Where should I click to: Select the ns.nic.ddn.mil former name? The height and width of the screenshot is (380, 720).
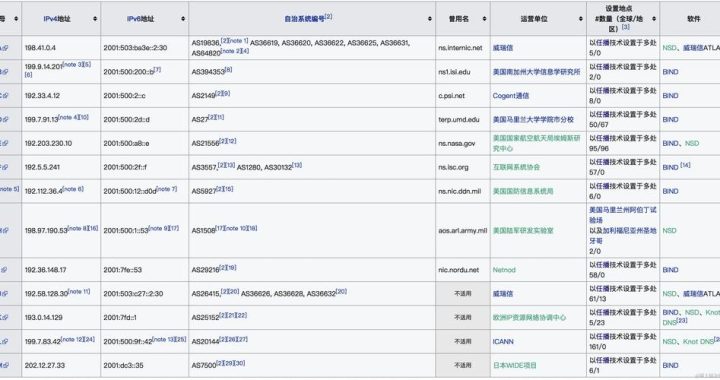tap(460, 191)
